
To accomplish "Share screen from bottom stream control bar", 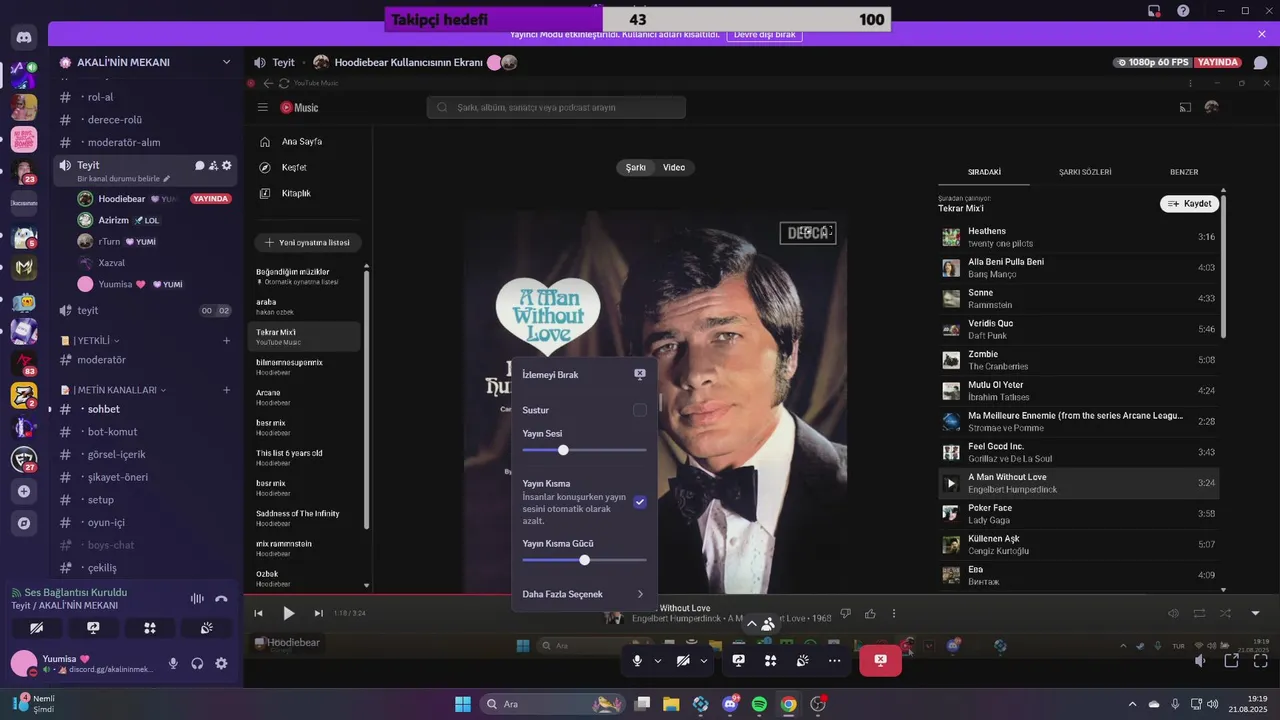I will [x=739, y=660].
